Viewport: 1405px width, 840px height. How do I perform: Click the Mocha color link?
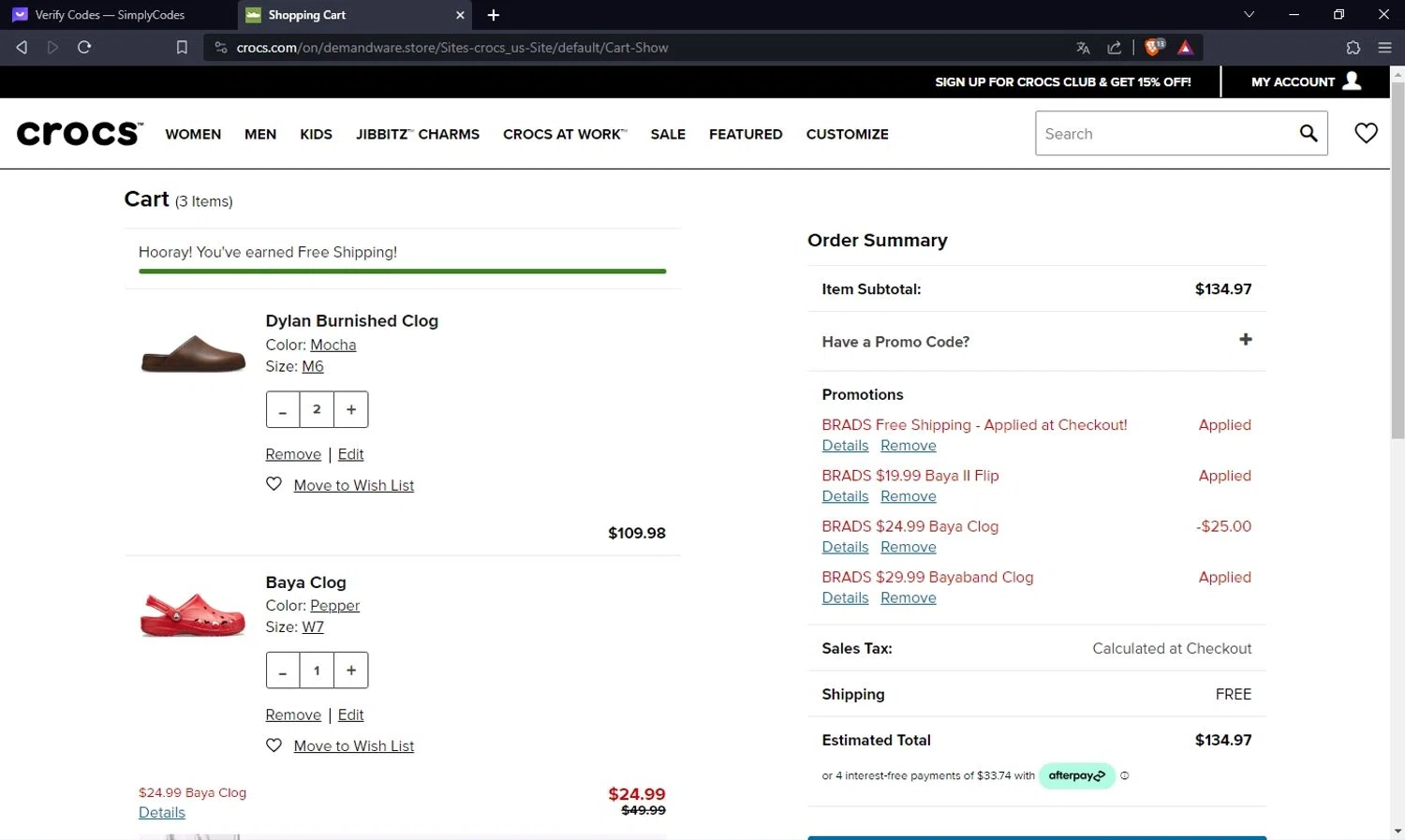(x=333, y=345)
